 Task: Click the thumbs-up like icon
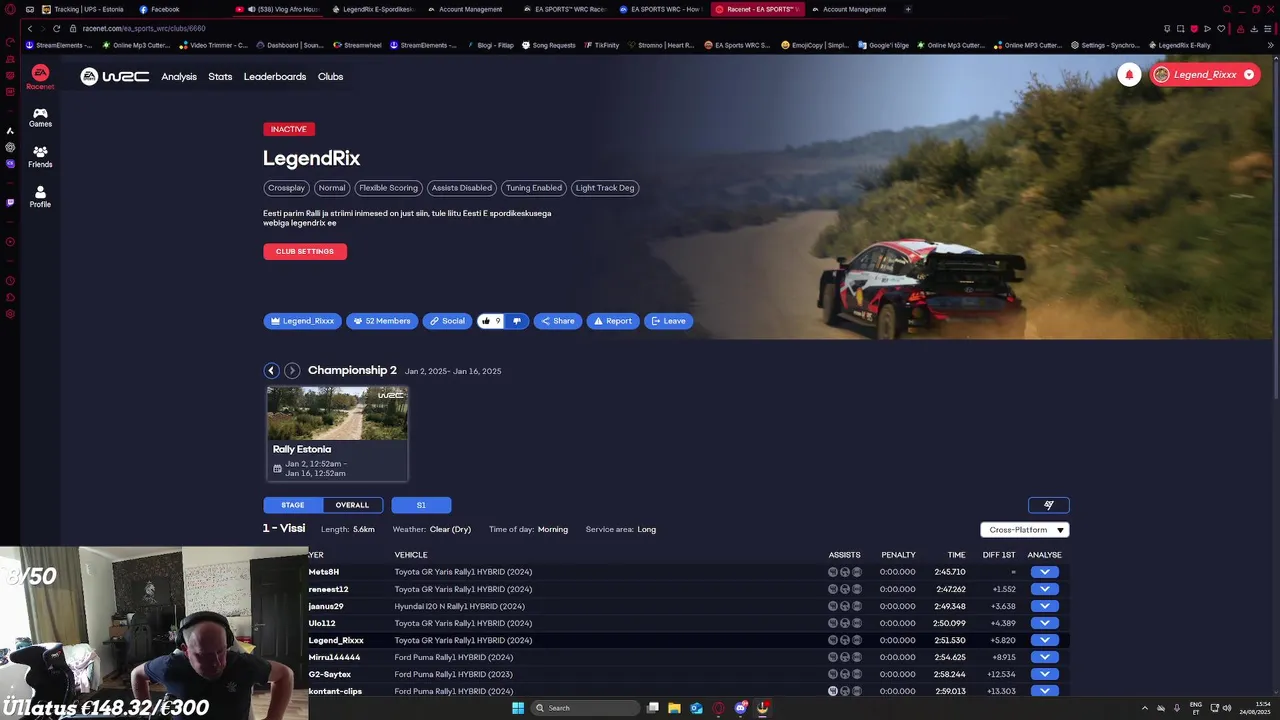tap(486, 321)
